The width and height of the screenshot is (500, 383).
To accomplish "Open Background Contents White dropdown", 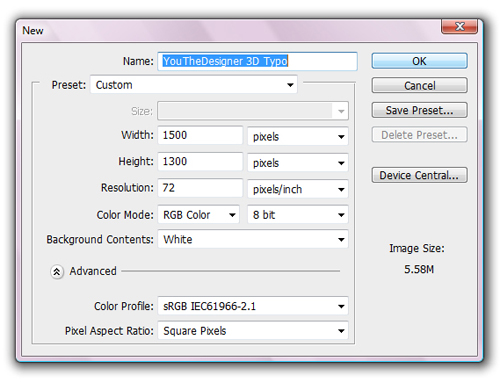I will point(253,239).
